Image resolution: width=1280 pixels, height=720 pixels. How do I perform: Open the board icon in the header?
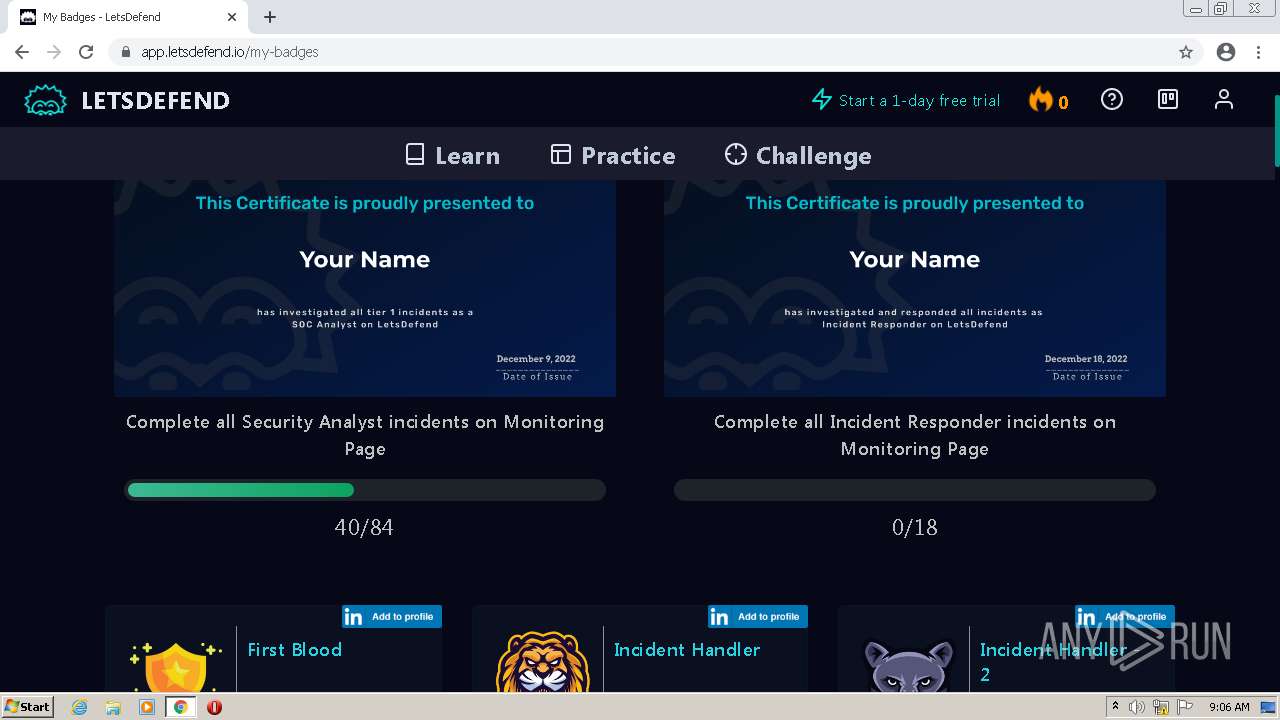coord(1168,99)
